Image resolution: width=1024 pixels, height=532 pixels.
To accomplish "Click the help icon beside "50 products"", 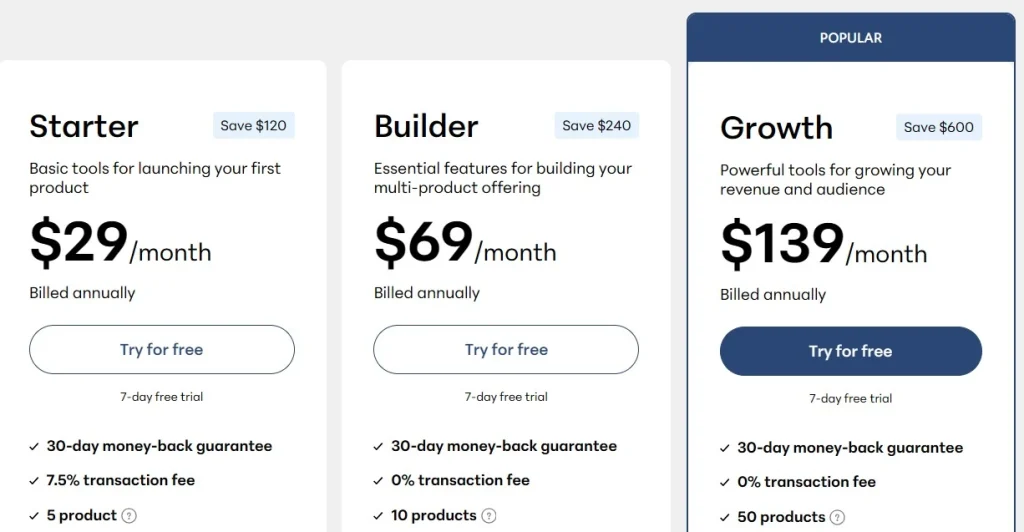I will point(837,518).
